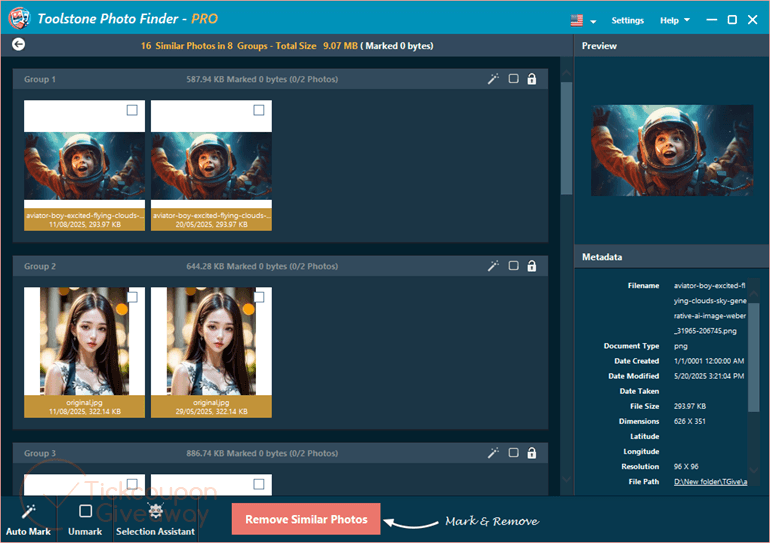This screenshot has height=543, width=770.
Task: Toggle the Group 1 select-all checkbox
Action: click(513, 79)
